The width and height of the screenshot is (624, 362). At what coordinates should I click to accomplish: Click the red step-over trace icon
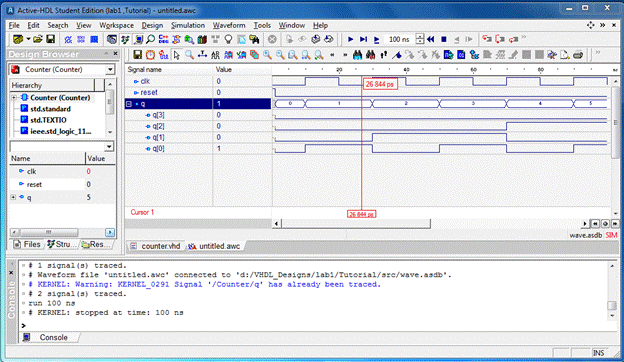click(500, 39)
